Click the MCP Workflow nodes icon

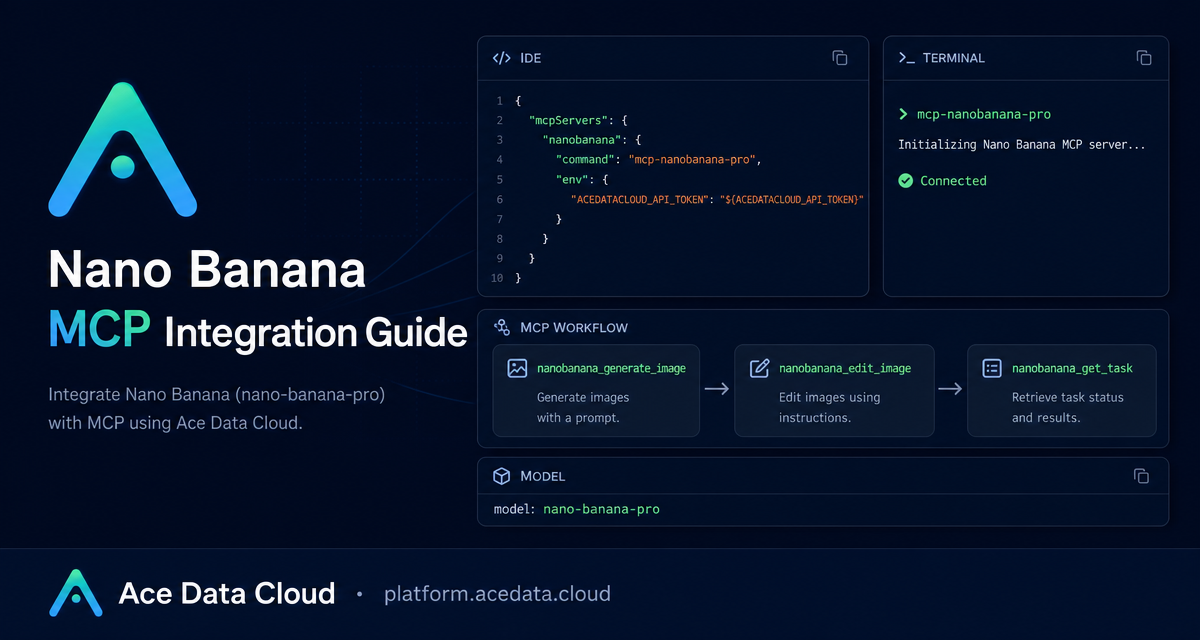click(502, 328)
